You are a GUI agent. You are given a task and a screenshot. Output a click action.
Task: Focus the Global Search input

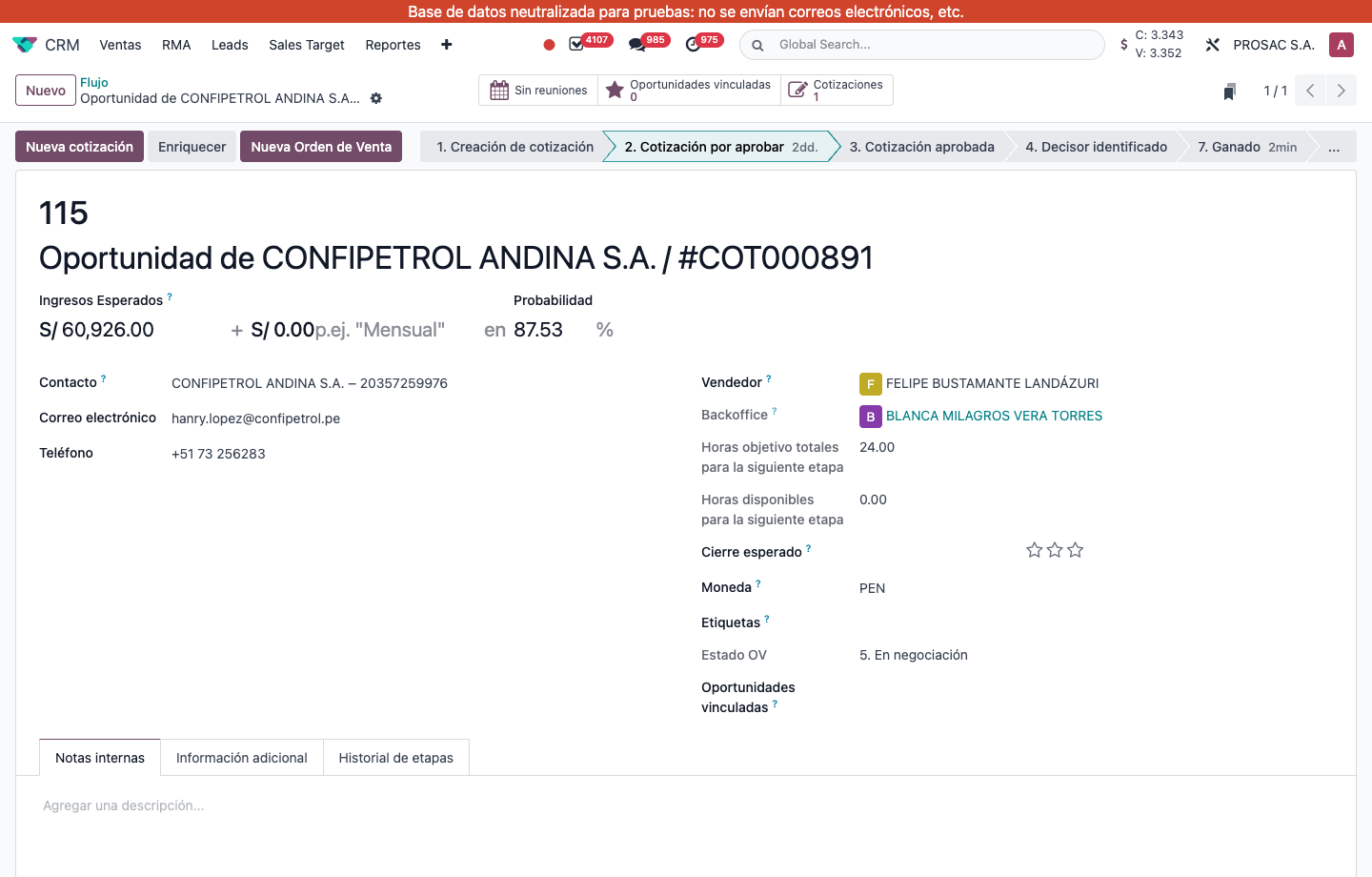pos(934,45)
